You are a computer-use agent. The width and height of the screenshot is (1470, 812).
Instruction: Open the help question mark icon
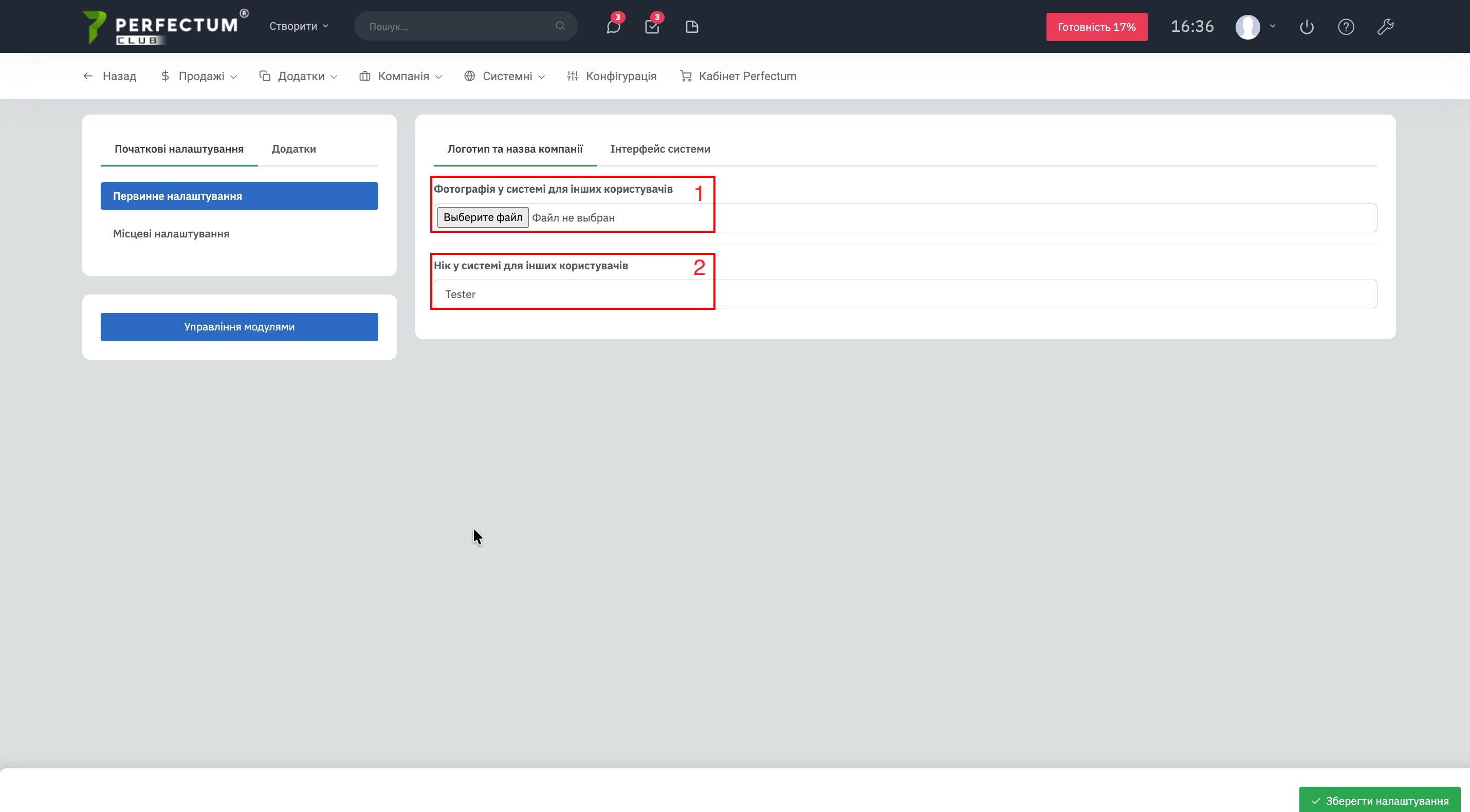point(1346,27)
